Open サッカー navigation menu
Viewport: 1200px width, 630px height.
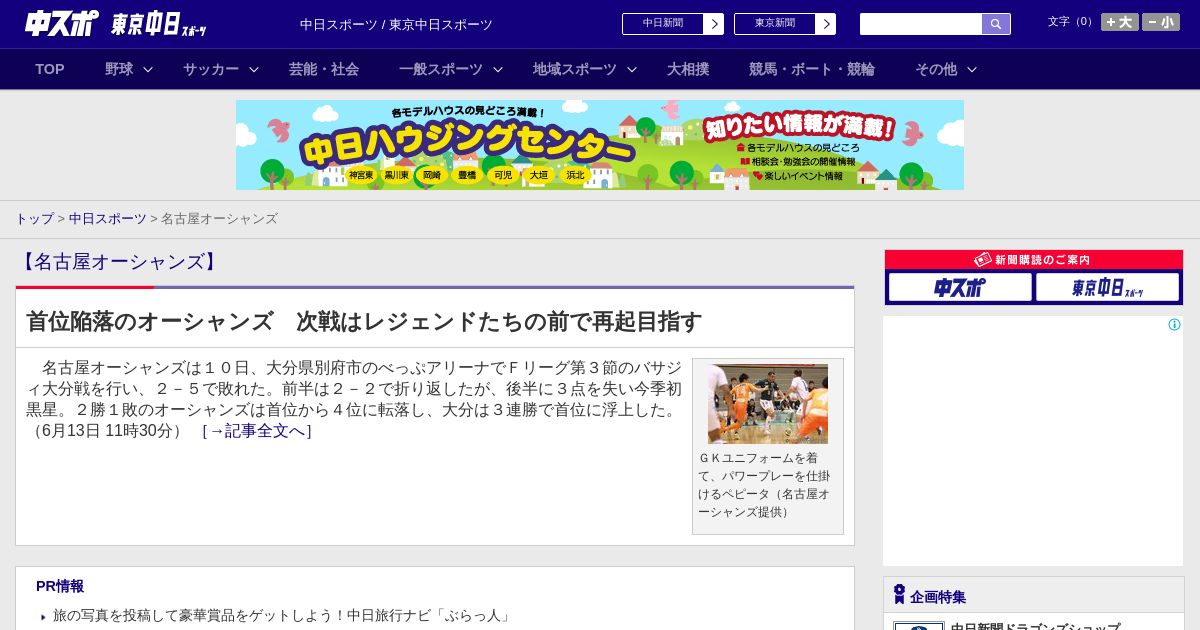(x=211, y=69)
